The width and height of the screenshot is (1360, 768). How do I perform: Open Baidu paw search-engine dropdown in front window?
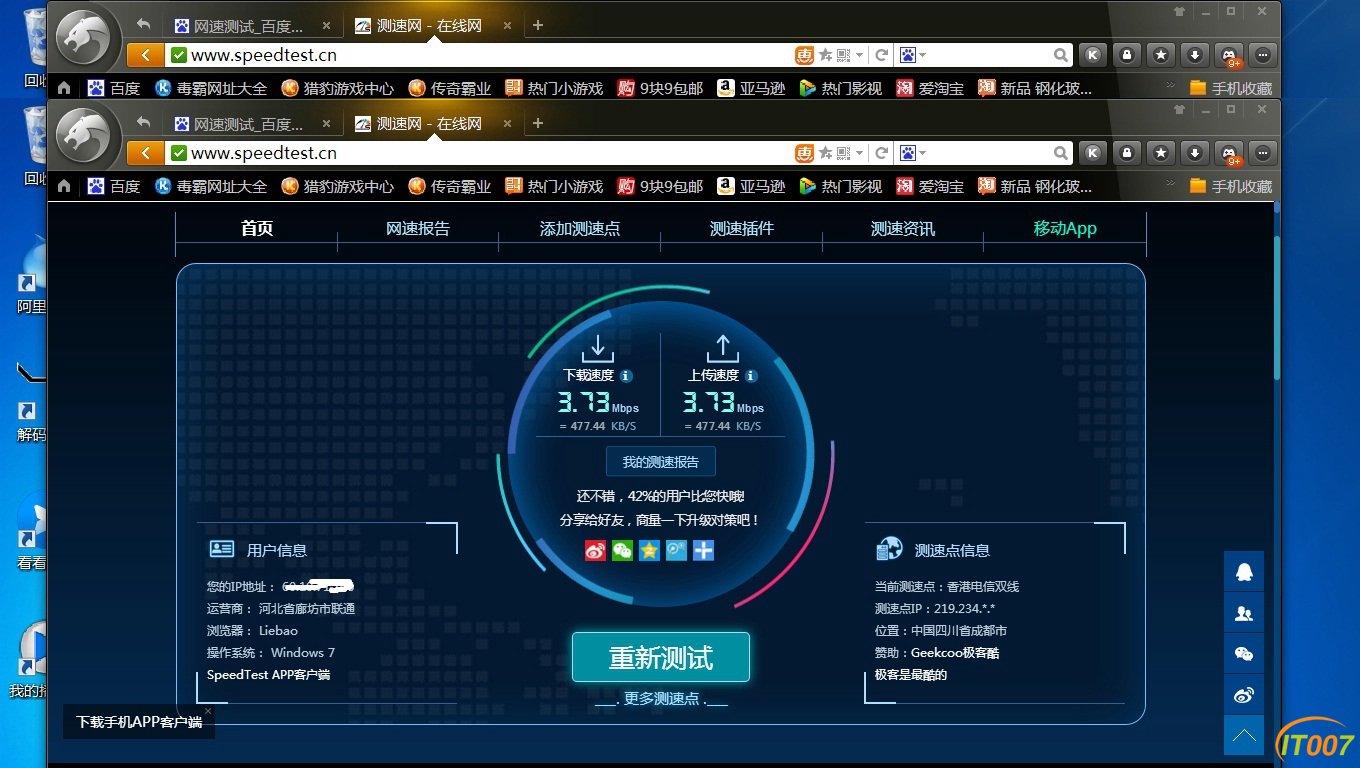[x=912, y=153]
